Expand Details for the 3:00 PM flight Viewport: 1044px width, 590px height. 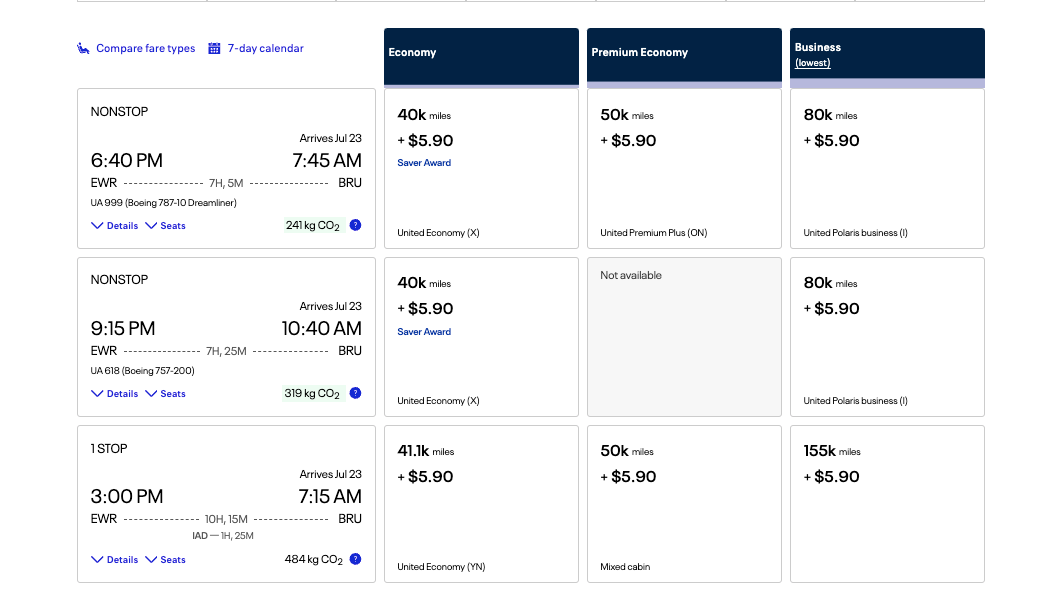point(115,560)
